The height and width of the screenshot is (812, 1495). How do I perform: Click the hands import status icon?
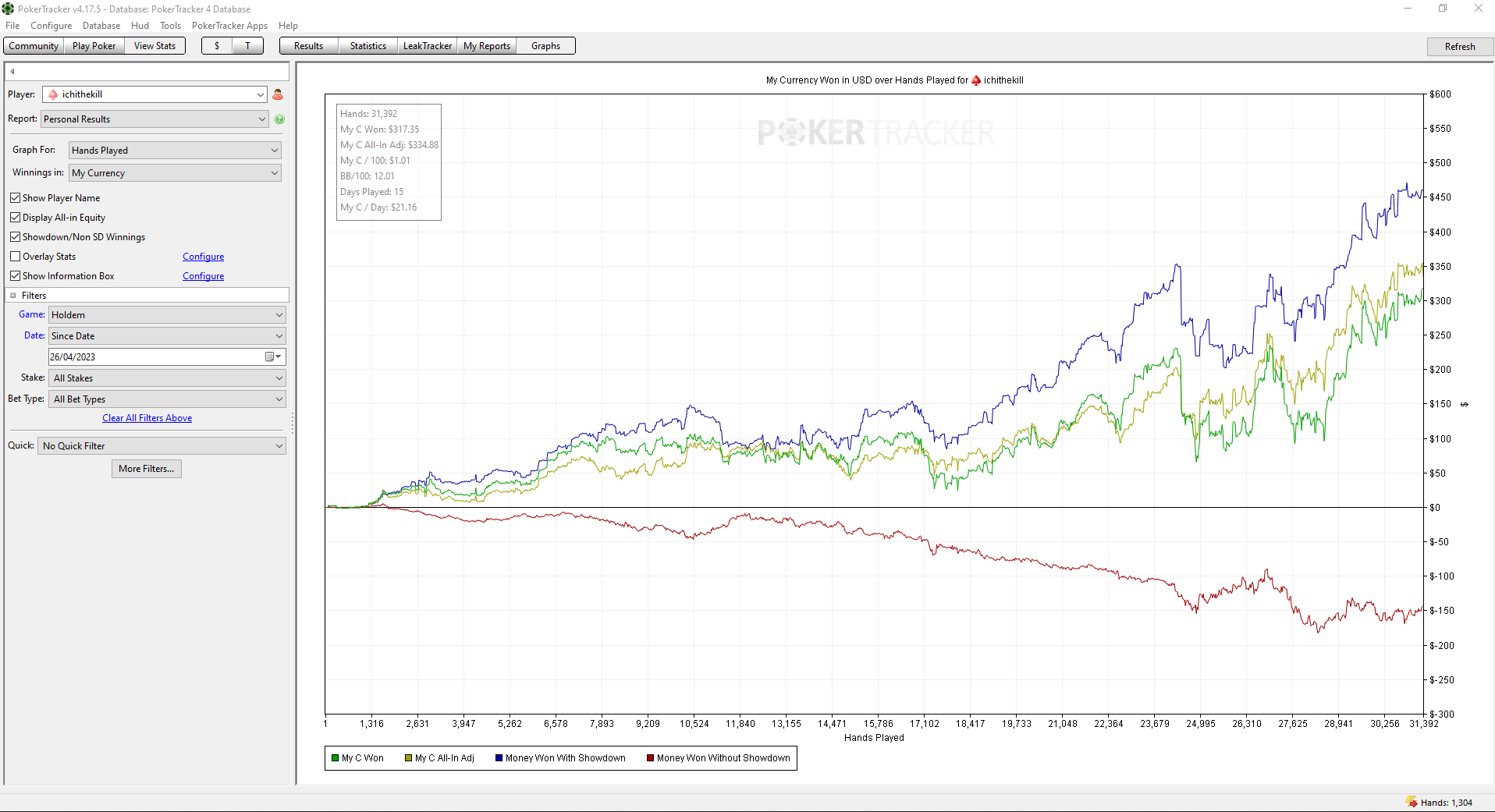tap(1412, 802)
